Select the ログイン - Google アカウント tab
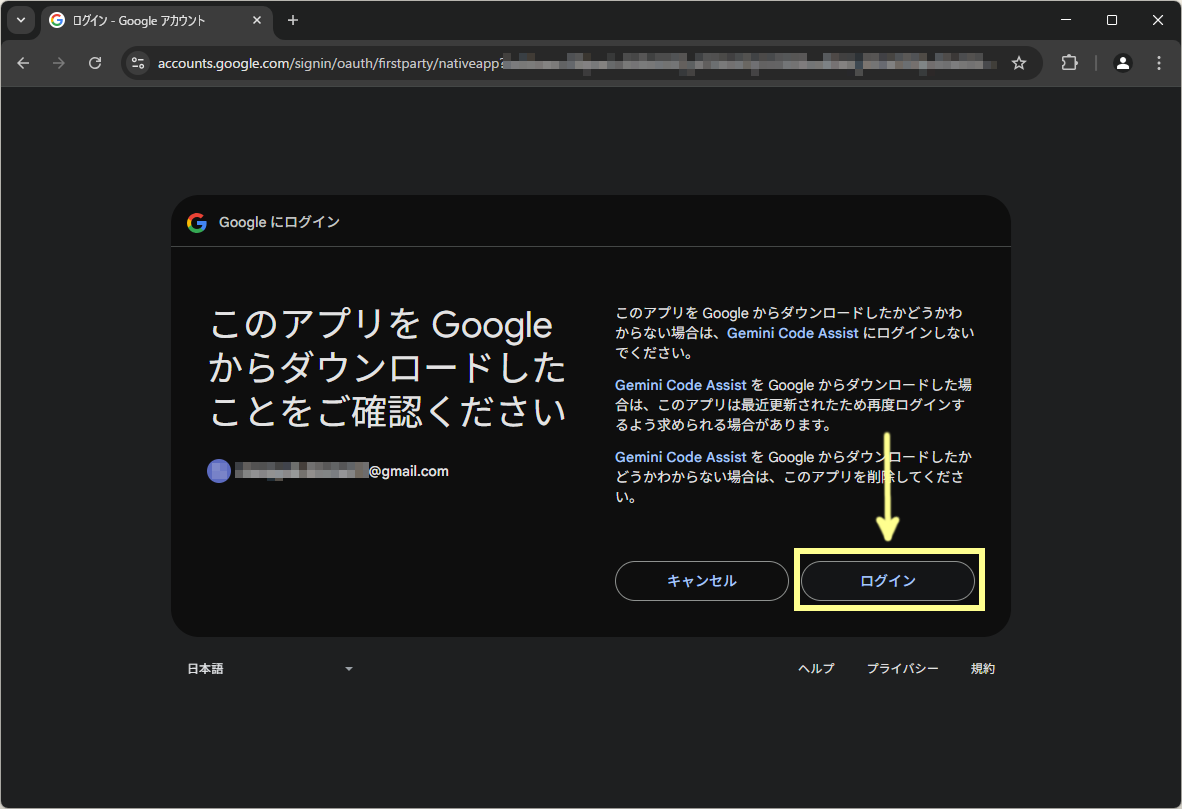This screenshot has width=1182, height=809. click(140, 20)
